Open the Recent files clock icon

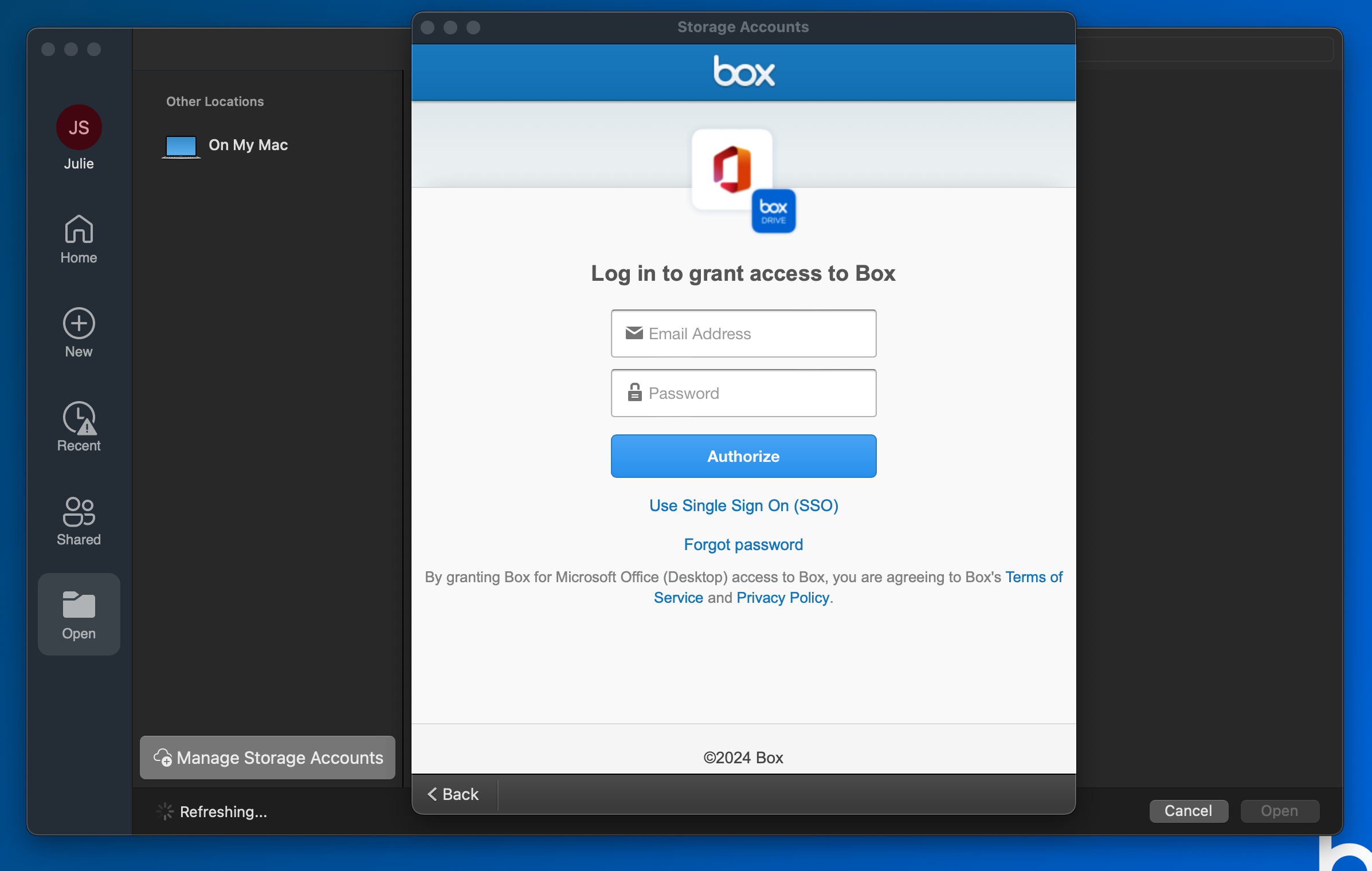pyautogui.click(x=79, y=418)
